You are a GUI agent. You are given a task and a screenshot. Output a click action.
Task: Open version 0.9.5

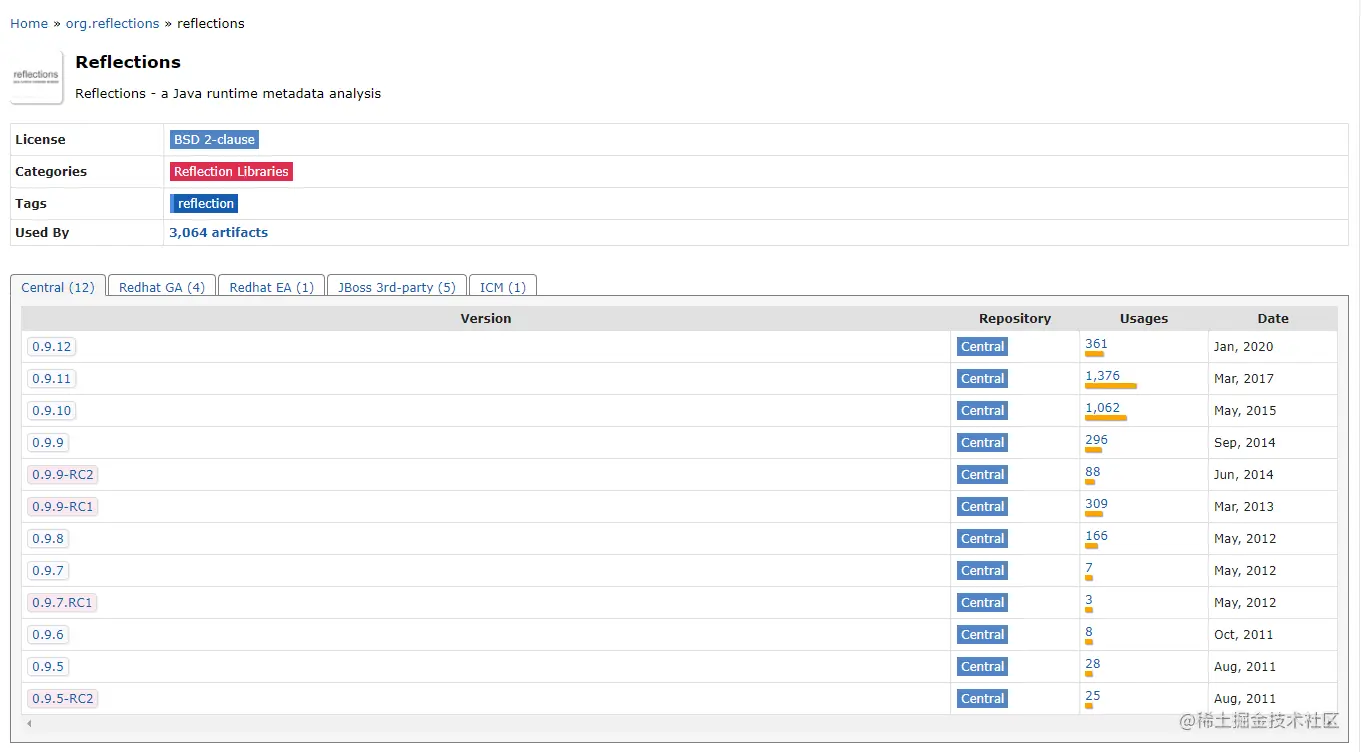[x=48, y=667]
